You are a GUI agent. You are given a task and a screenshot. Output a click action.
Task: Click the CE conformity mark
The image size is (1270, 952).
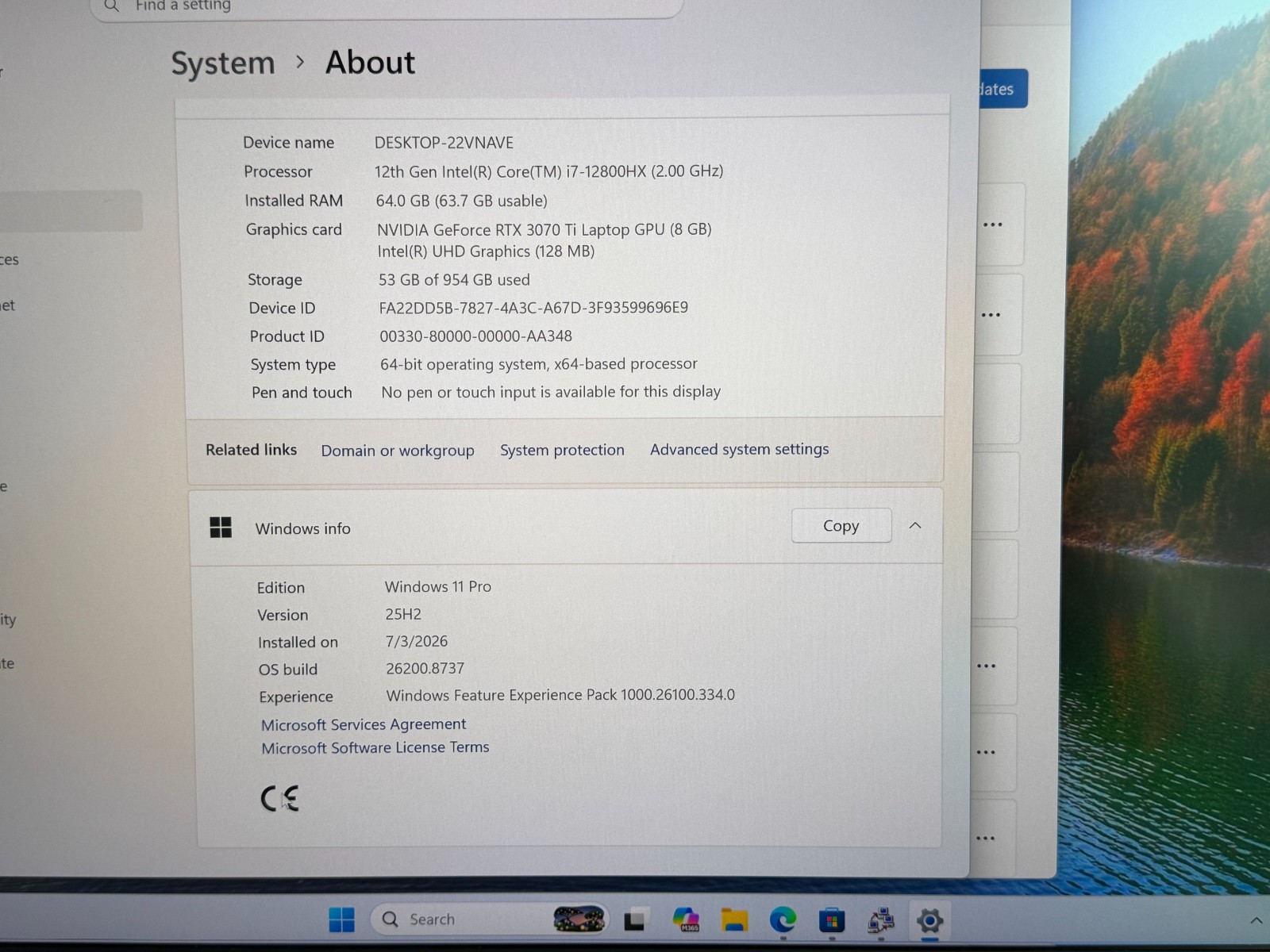[279, 798]
